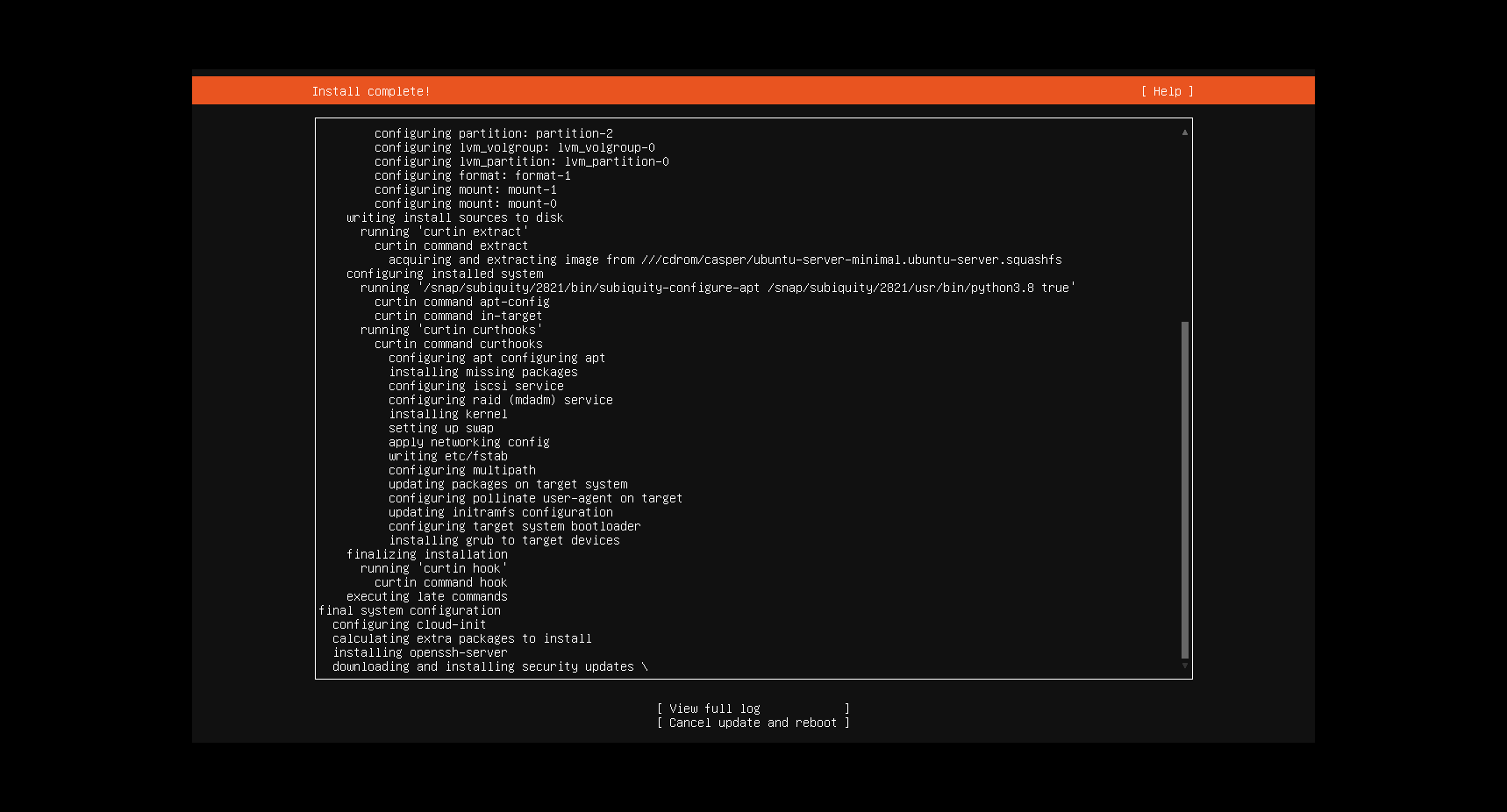1507x812 pixels.
Task: Click 'configuring mount: mount-0' line
Action: [466, 203]
